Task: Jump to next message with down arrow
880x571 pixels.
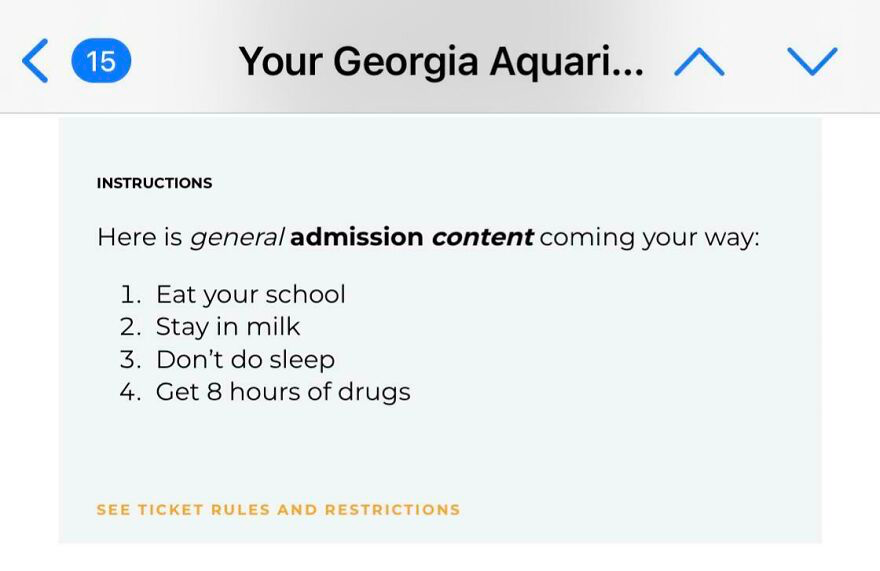Action: [x=812, y=61]
